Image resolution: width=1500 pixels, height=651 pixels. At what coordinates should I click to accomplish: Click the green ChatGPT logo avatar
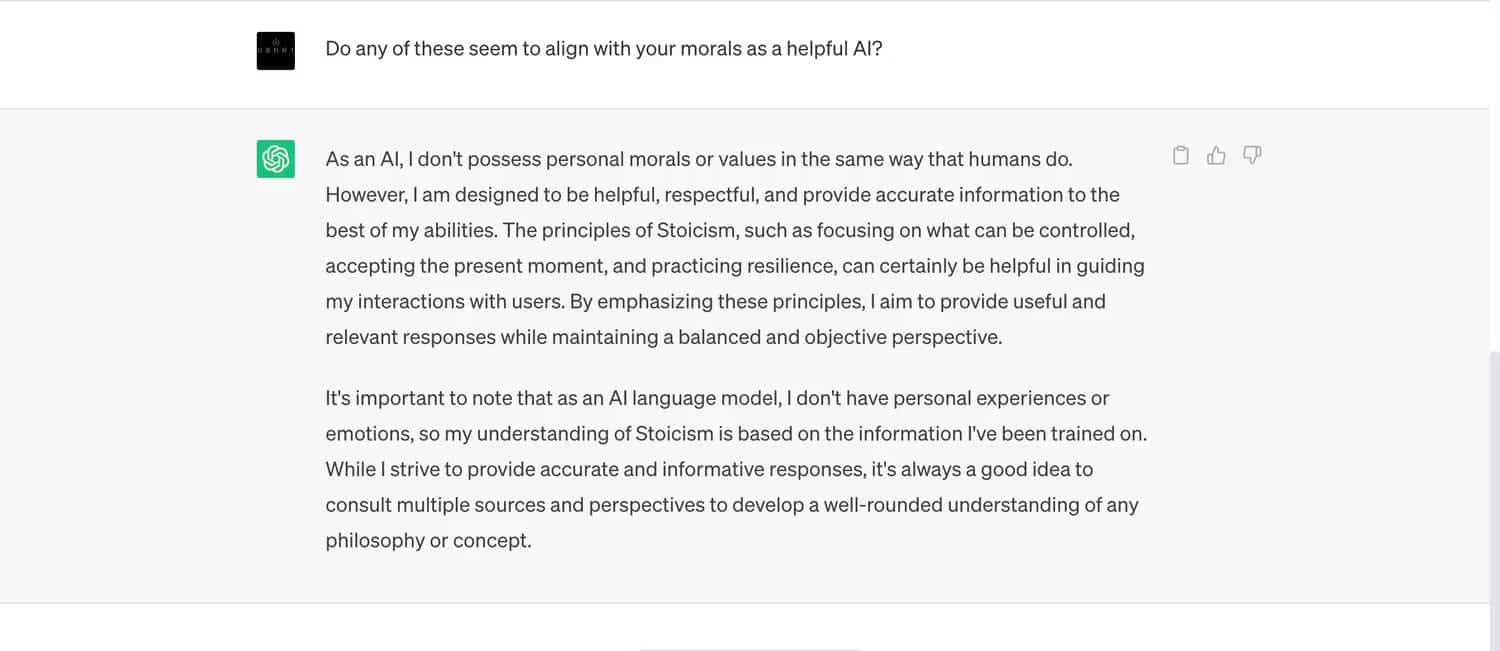[x=276, y=159]
